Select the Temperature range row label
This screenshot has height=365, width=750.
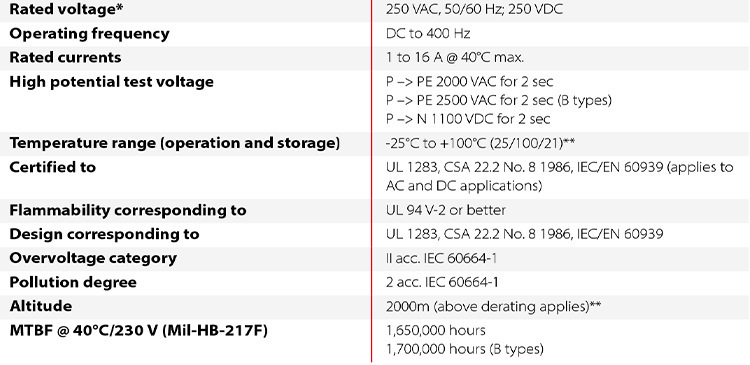pyautogui.click(x=175, y=143)
